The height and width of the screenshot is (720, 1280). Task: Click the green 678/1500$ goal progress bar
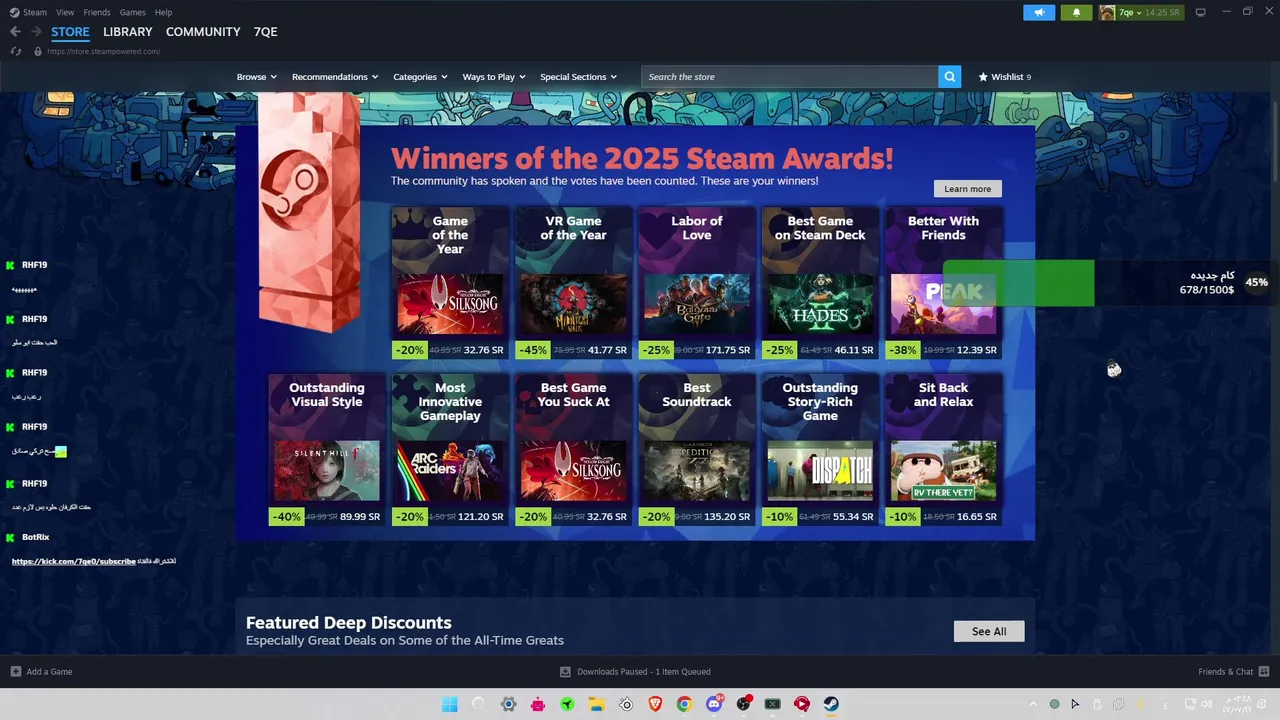1018,283
